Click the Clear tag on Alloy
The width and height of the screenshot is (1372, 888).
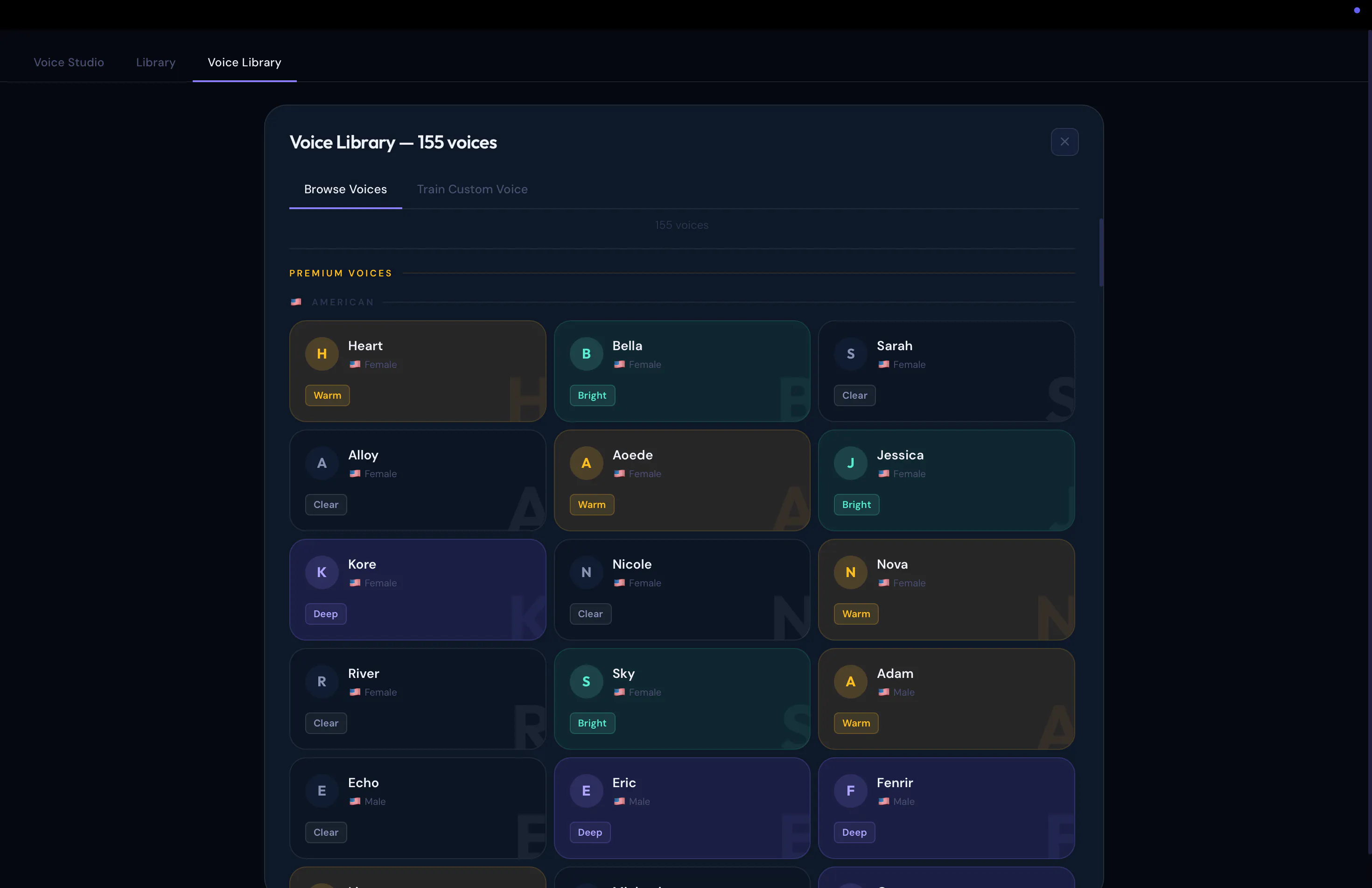point(326,505)
